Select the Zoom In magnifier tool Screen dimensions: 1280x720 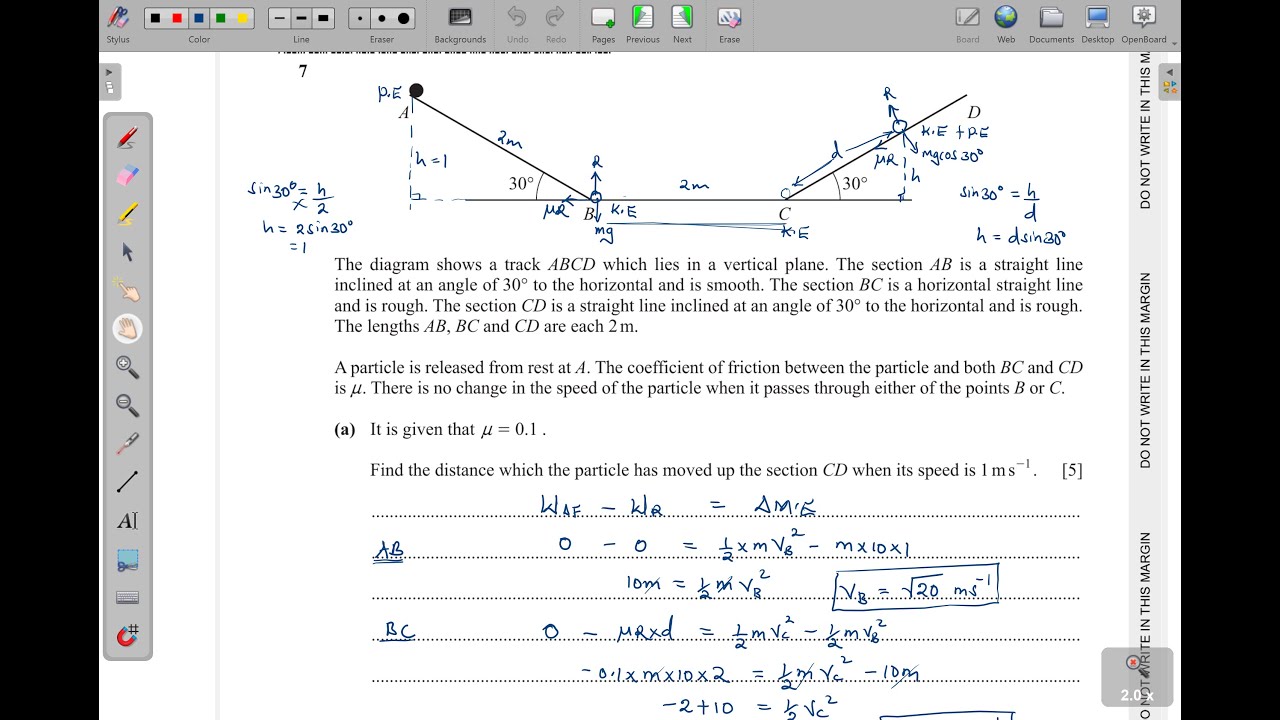pos(127,367)
